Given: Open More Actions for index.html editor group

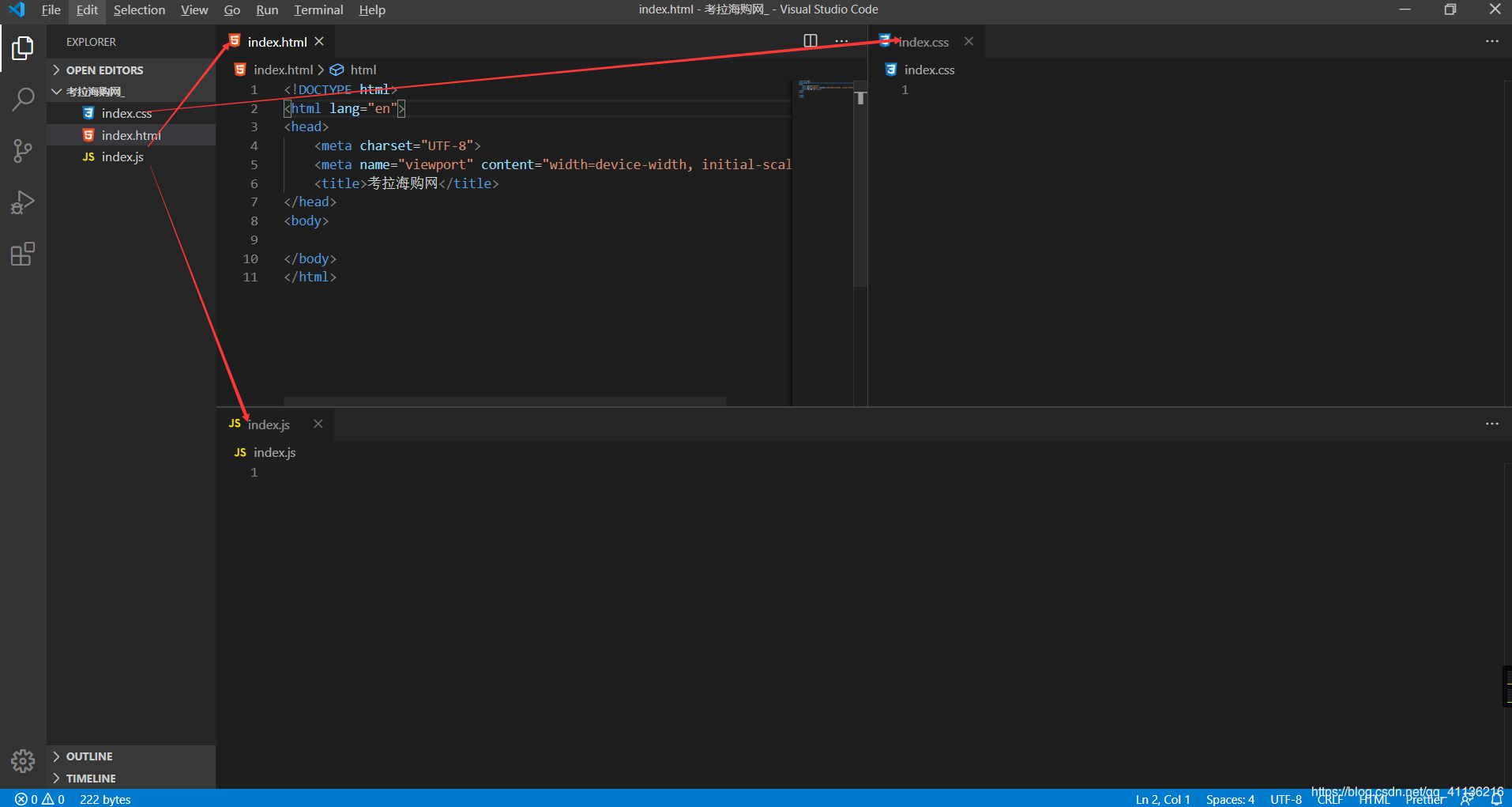Looking at the screenshot, I should (841, 41).
